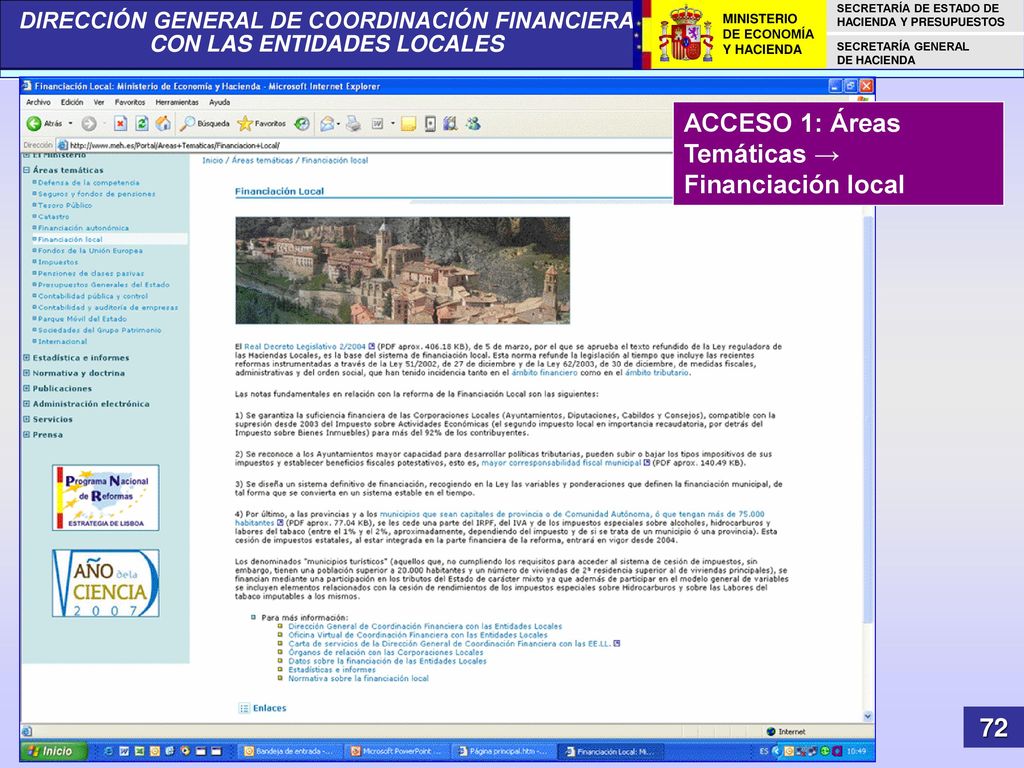This screenshot has height=768, width=1024.
Task: Click the yellow Discuss note icon
Action: click(409, 123)
